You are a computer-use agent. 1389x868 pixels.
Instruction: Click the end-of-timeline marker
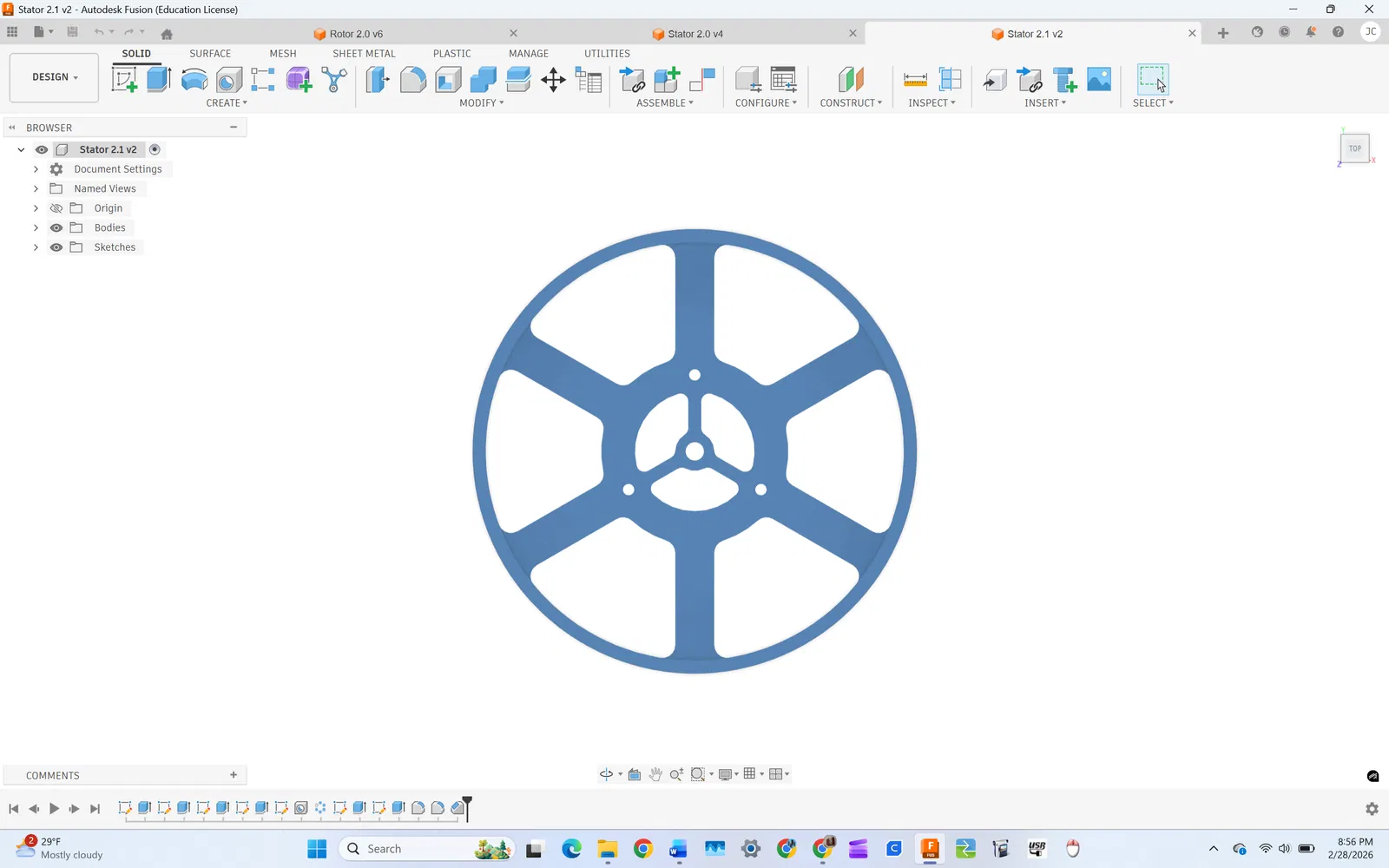click(x=467, y=807)
